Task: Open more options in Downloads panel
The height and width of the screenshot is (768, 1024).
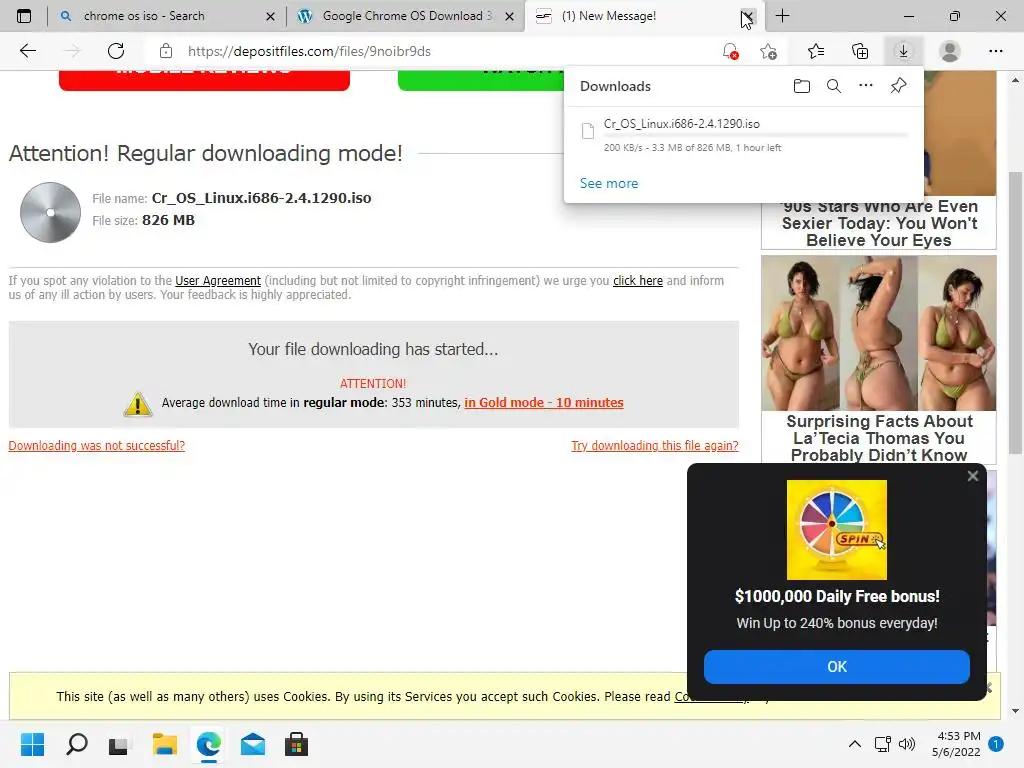Action: coord(865,85)
